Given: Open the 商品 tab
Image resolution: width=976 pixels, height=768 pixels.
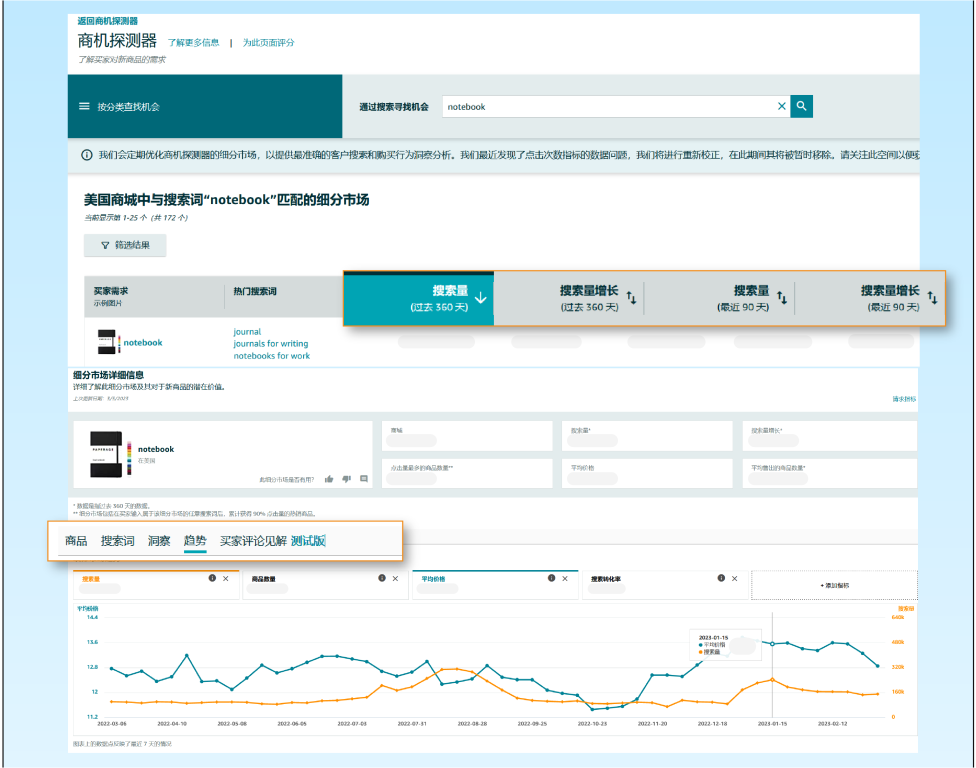Looking at the screenshot, I should coord(76,541).
